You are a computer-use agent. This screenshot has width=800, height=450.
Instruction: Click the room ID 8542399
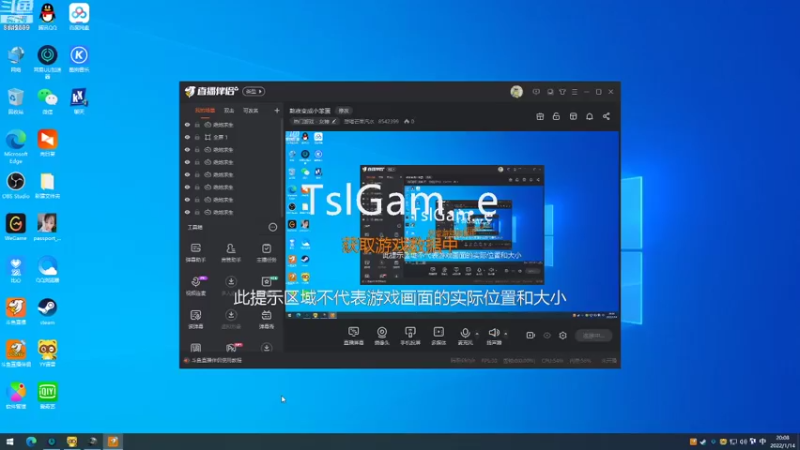pos(388,121)
